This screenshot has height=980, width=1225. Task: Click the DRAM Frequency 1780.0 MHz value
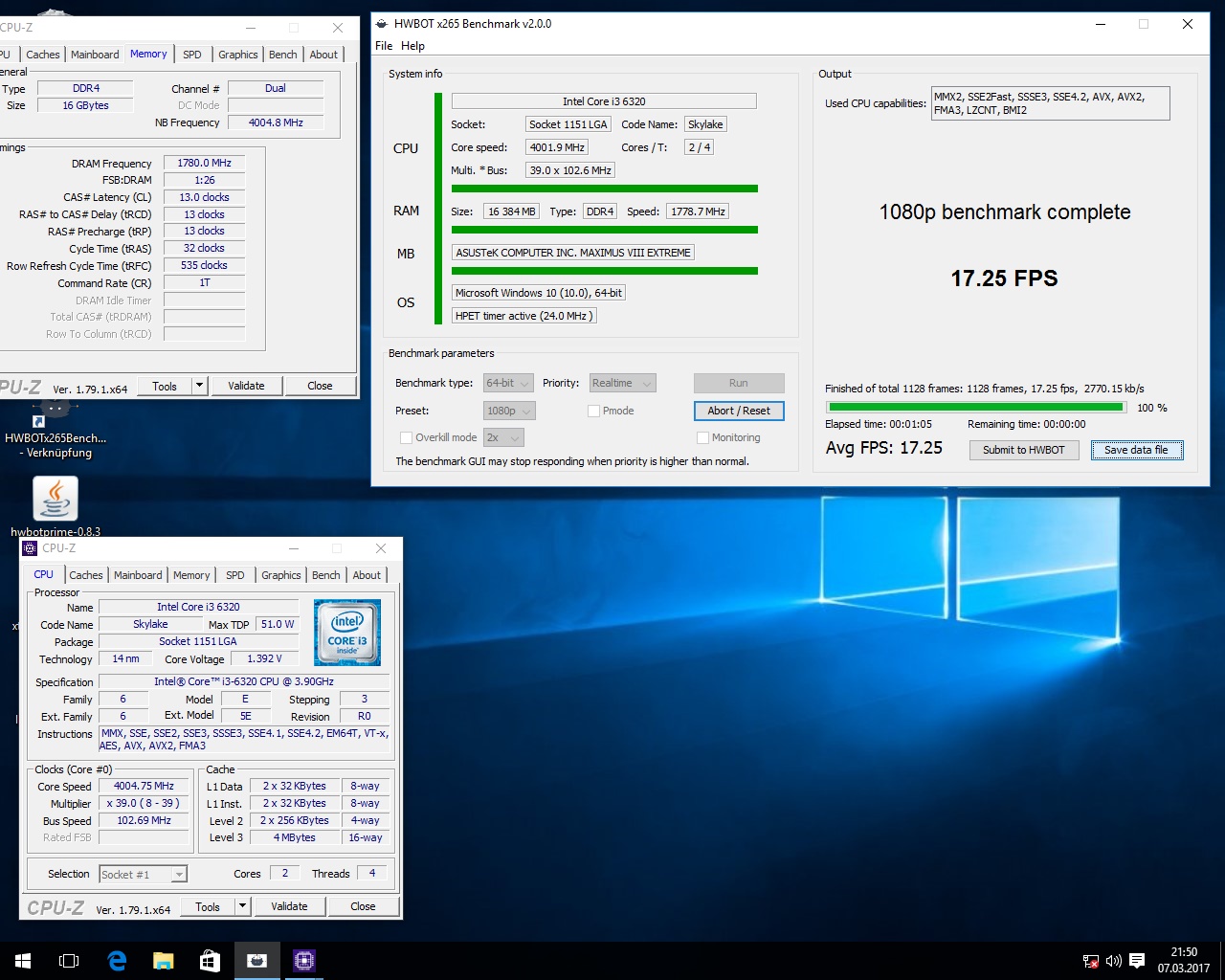[x=204, y=163]
